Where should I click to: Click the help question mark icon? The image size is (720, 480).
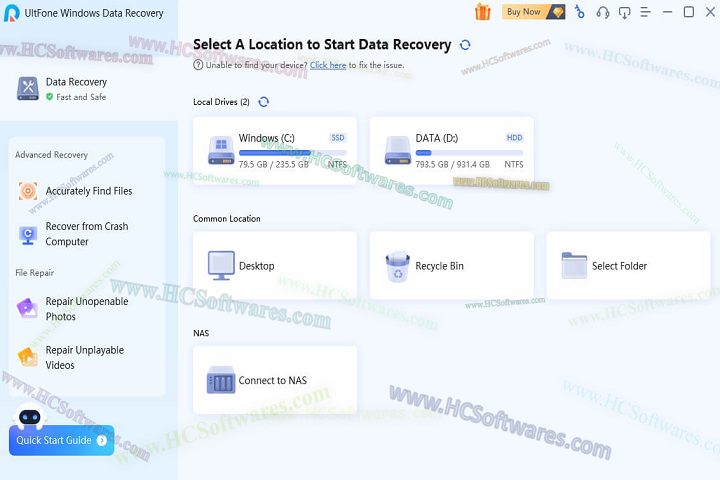[198, 65]
